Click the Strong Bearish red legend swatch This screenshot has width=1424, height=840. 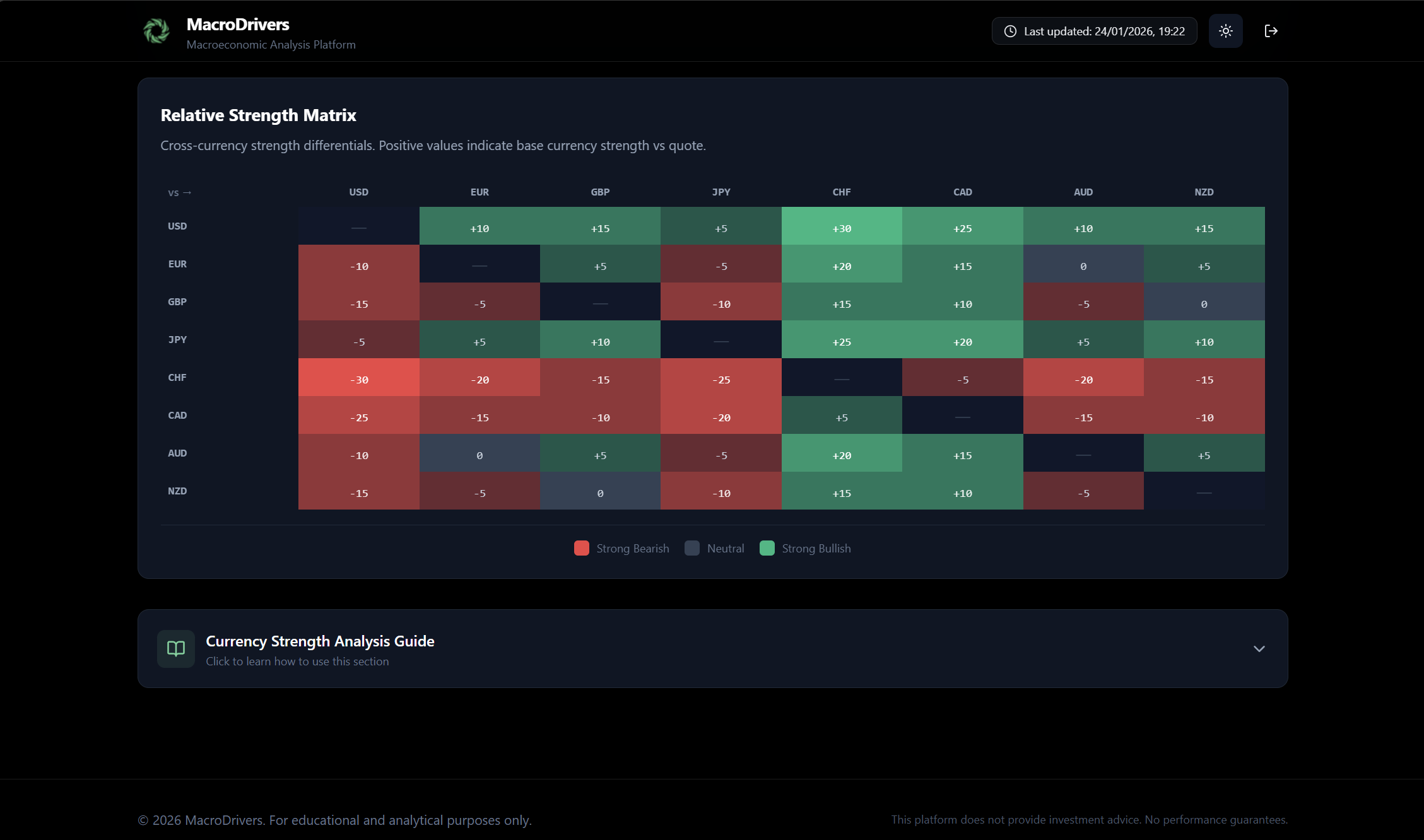point(581,548)
